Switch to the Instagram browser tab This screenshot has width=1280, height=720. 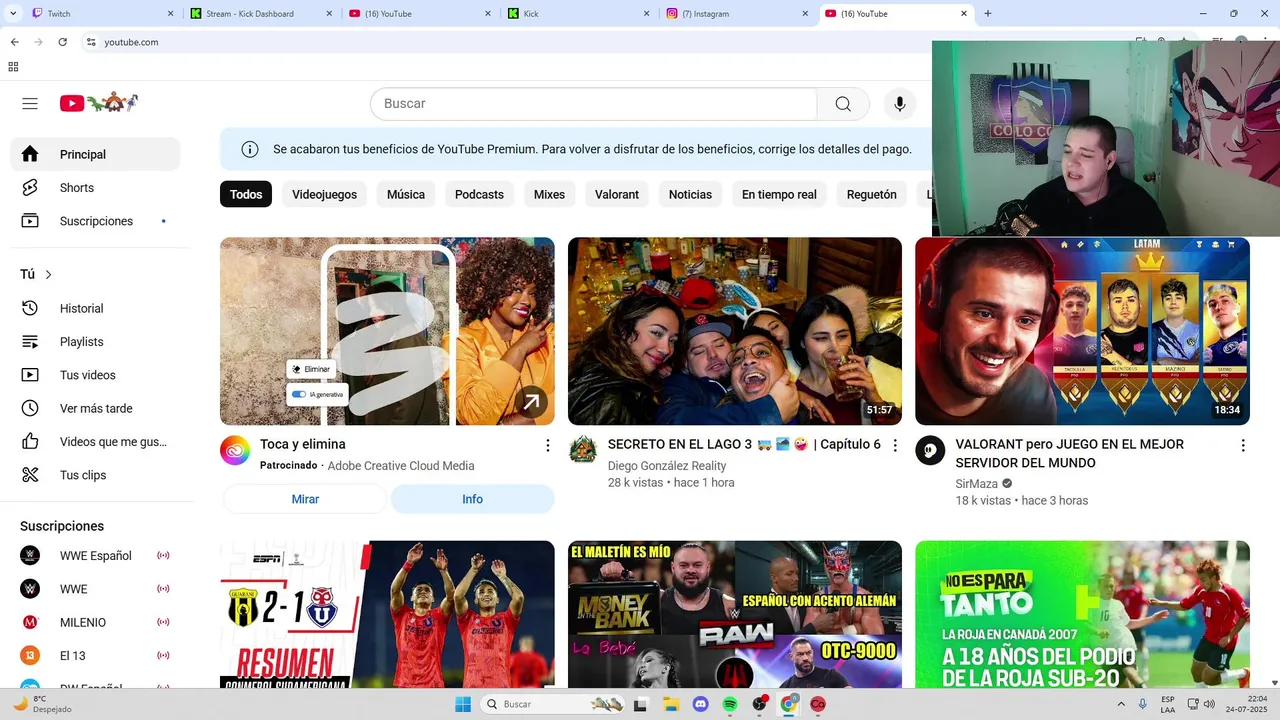click(738, 14)
